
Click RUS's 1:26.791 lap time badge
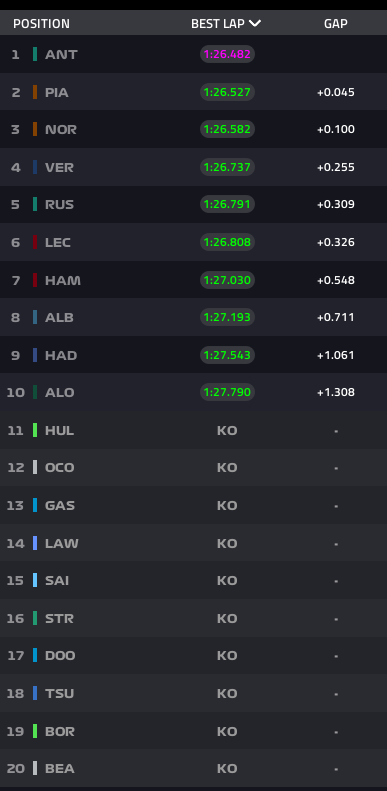(x=227, y=204)
